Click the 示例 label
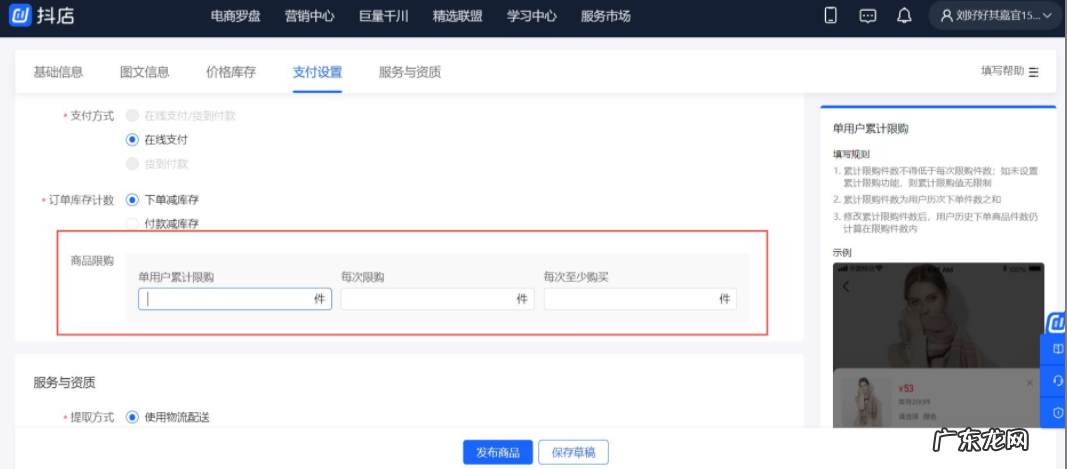This screenshot has height=469, width=1067. pos(842,253)
